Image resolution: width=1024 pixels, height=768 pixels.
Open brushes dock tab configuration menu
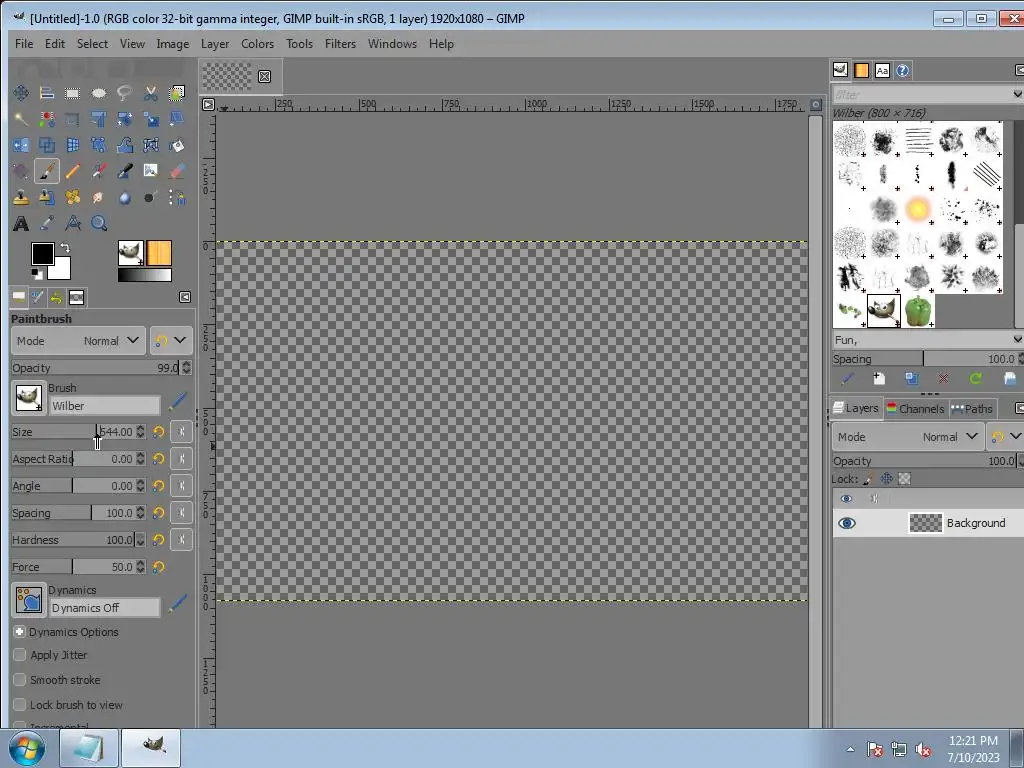[x=1019, y=70]
